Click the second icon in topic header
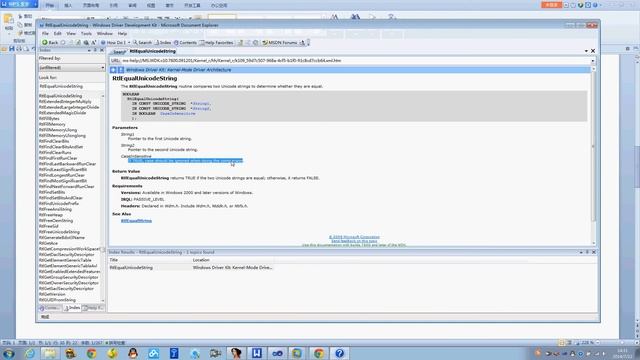640x360 pixels. tap(120, 70)
